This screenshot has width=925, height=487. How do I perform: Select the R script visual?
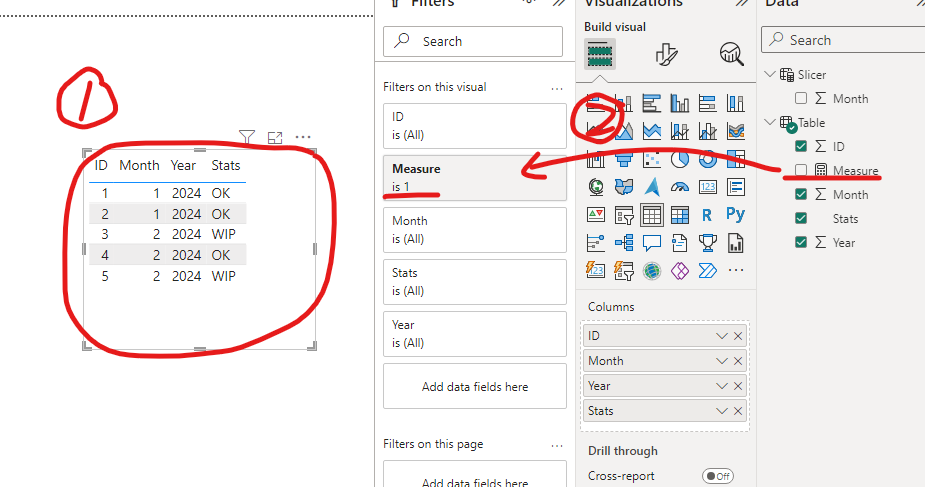[707, 215]
